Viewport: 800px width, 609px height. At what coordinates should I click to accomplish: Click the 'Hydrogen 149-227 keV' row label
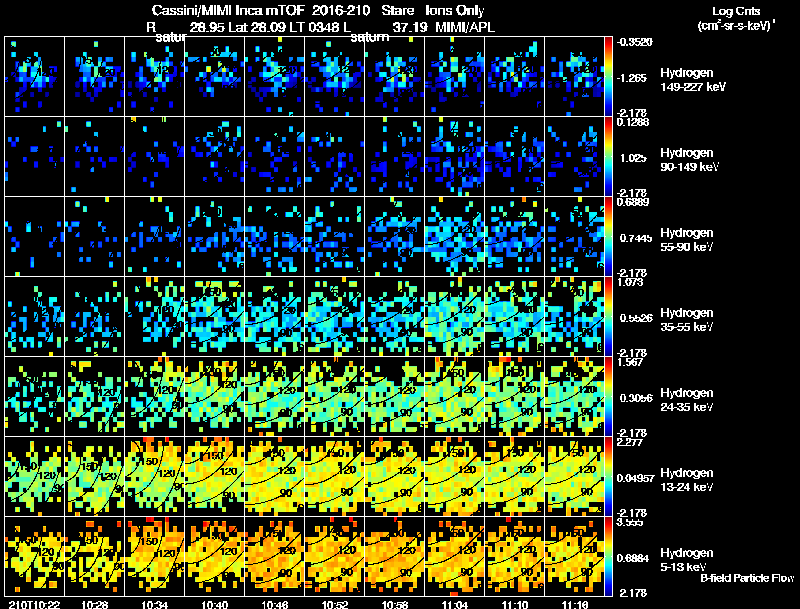(692, 80)
